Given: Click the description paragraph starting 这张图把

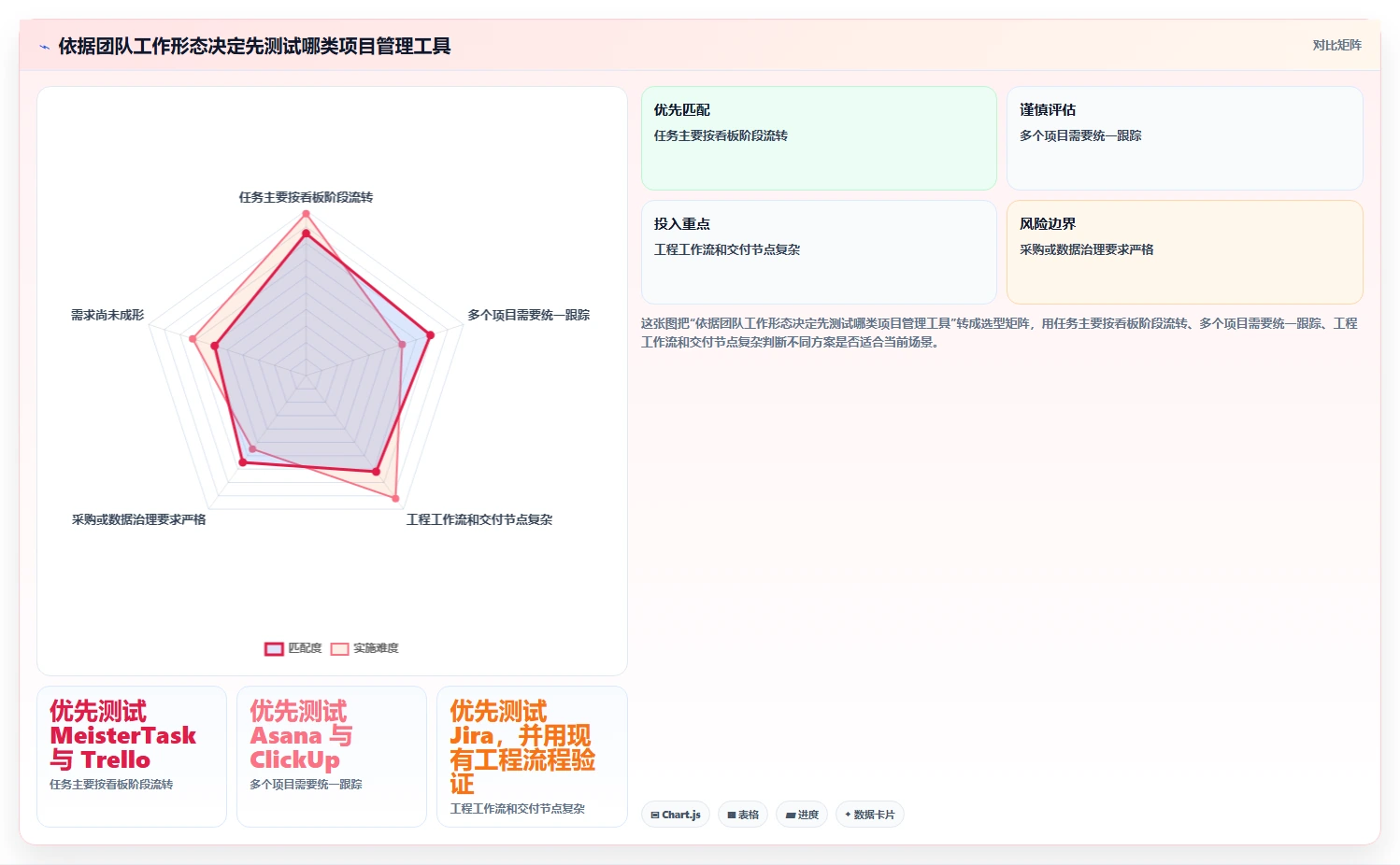Looking at the screenshot, I should 999,333.
